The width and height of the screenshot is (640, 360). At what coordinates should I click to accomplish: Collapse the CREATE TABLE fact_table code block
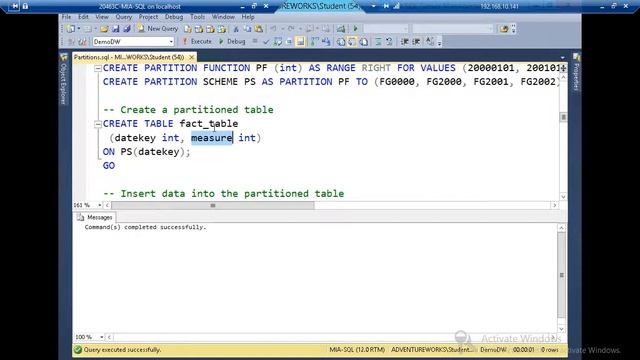tap(98, 124)
